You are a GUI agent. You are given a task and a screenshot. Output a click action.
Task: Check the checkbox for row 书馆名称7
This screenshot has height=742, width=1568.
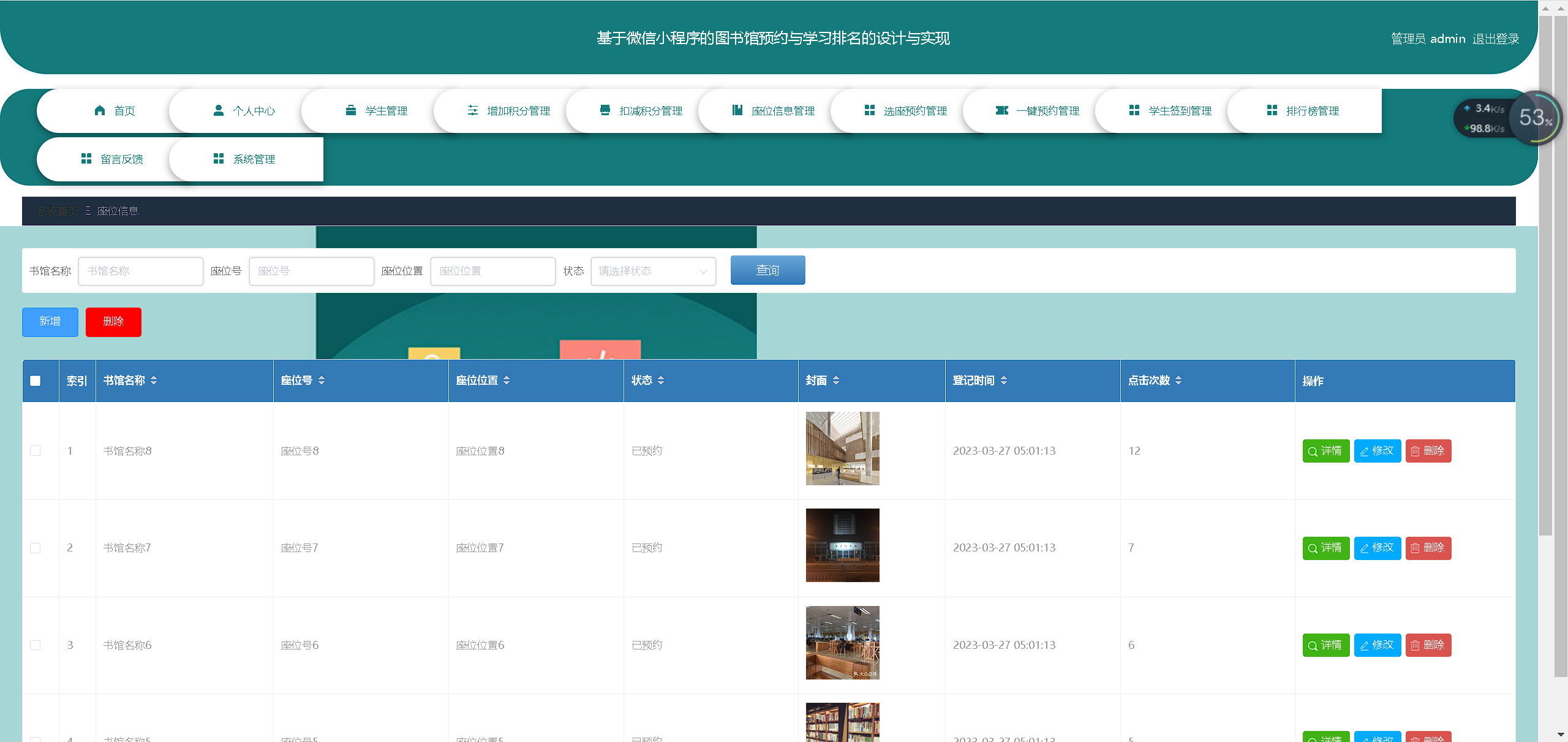pos(36,548)
